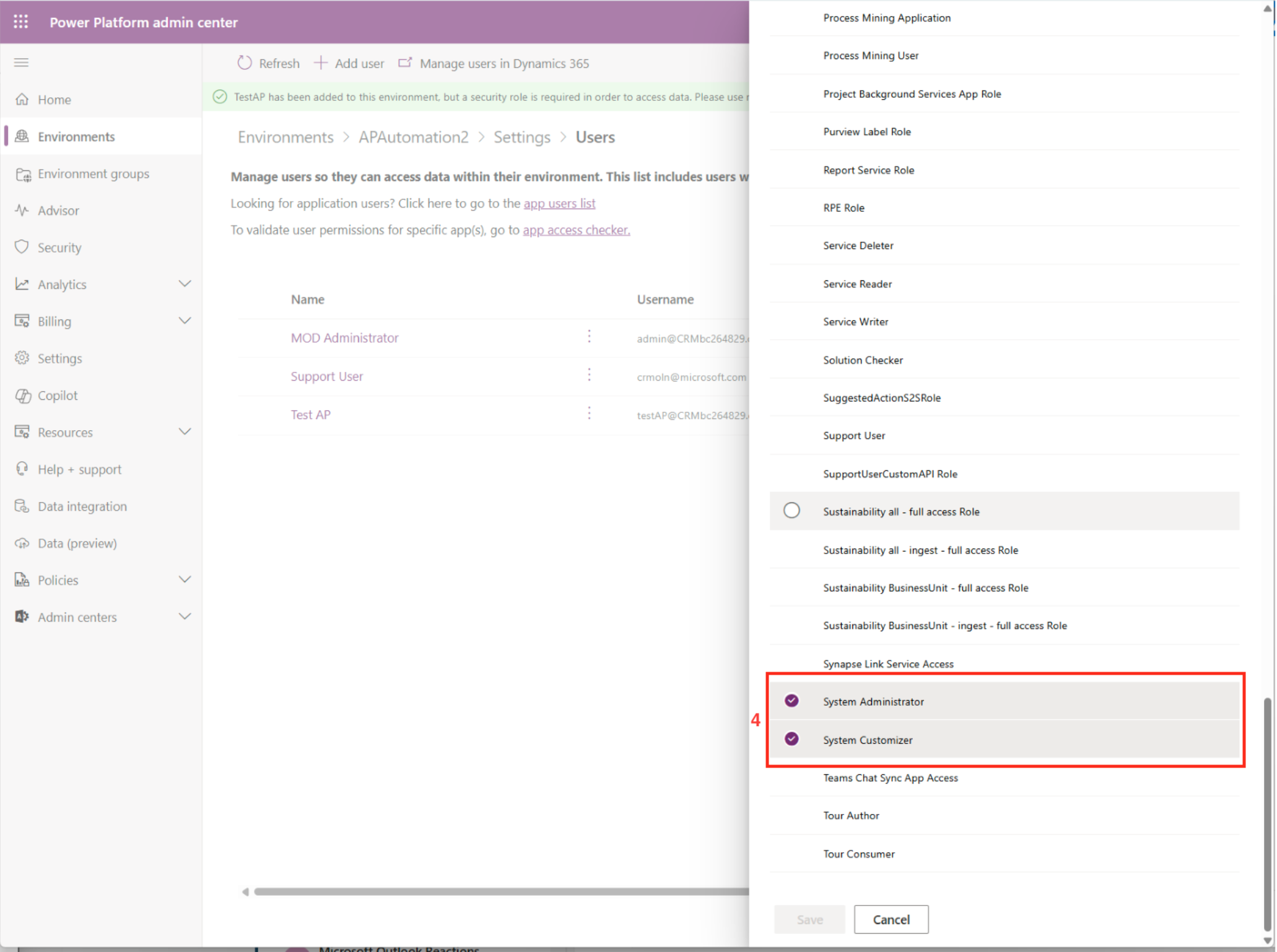Click the Admin centers icon
This screenshot has width=1277, height=952.
point(22,617)
